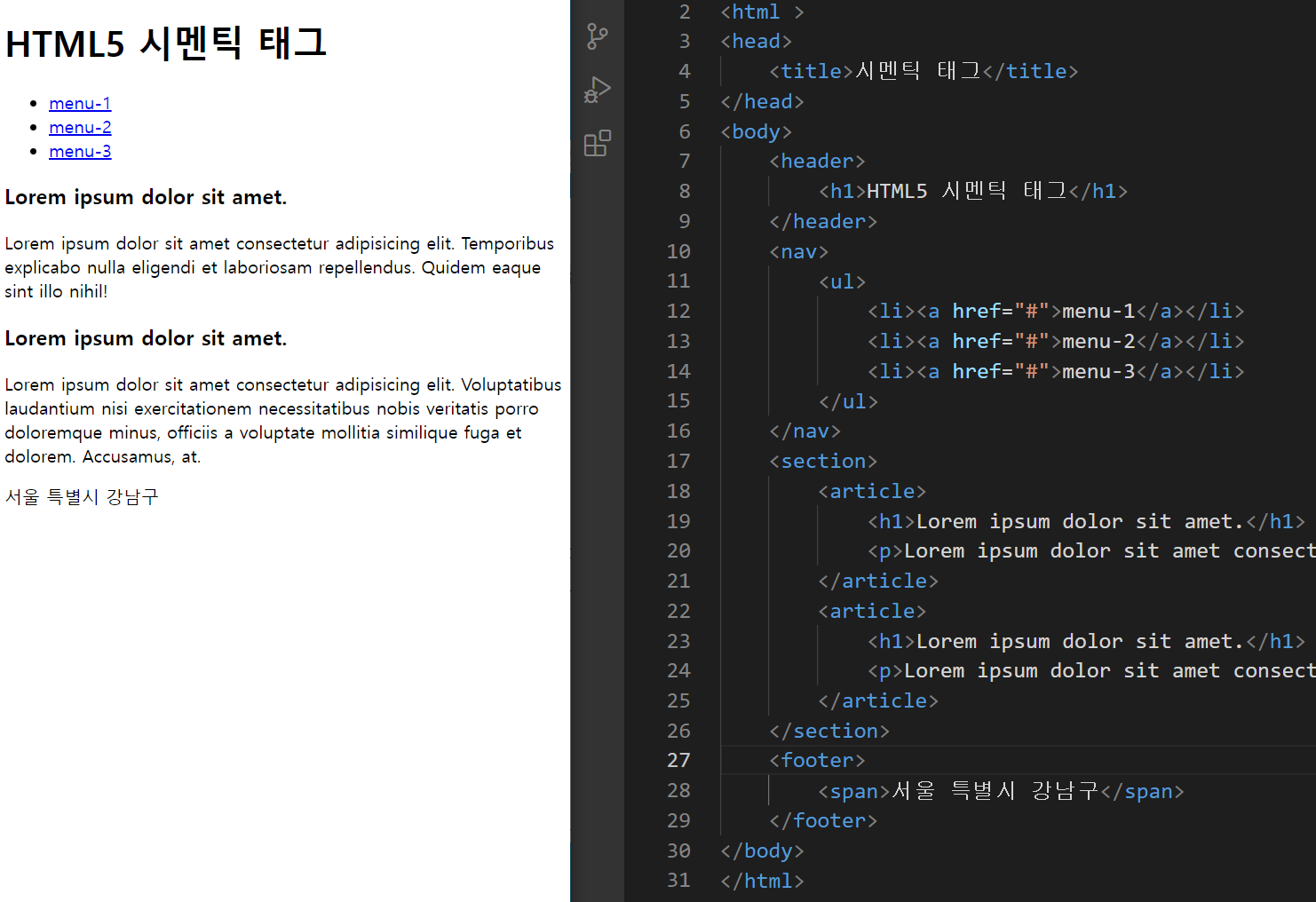
Task: Click p Lorem ipsum code on line 24
Action: tap(1091, 670)
